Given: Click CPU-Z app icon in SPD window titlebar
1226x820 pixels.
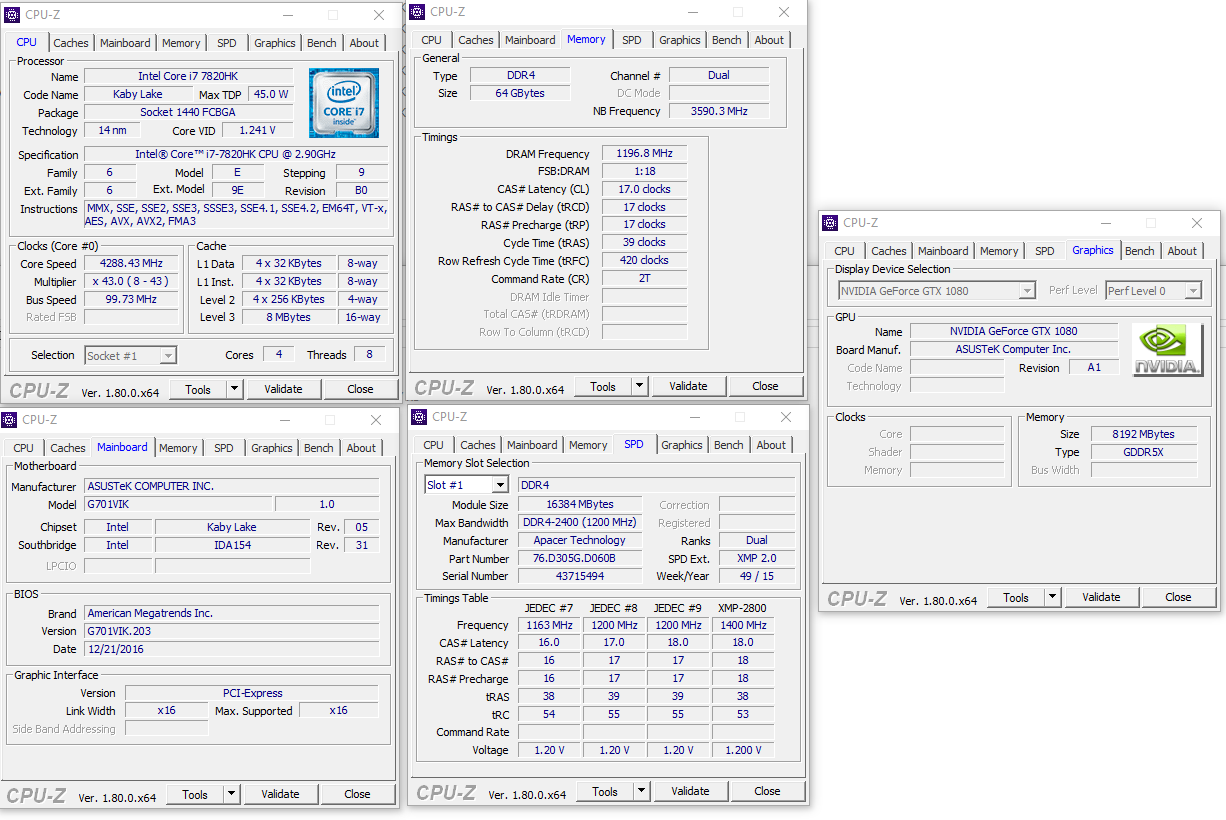Looking at the screenshot, I should (x=420, y=417).
